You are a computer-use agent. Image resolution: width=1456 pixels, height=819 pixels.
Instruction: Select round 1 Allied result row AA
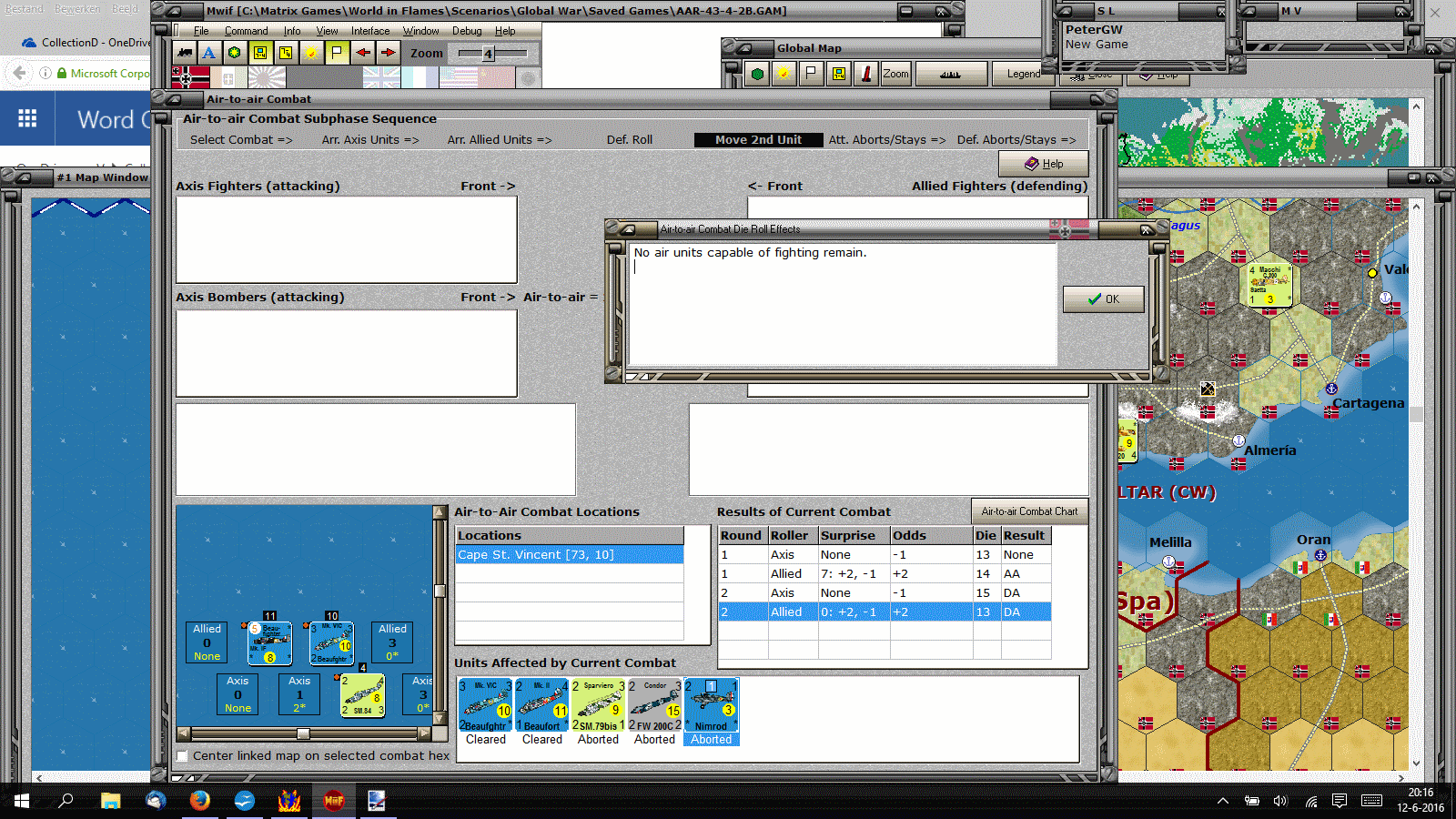click(885, 573)
